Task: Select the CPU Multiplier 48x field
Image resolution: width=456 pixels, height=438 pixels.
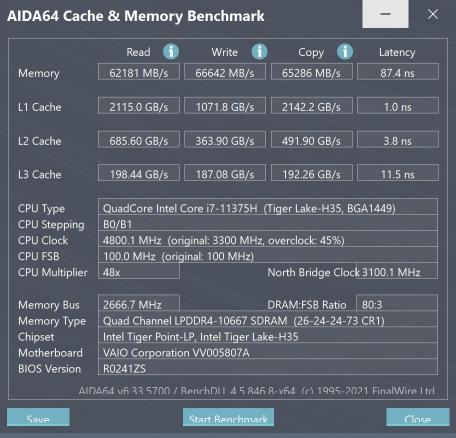Action: pyautogui.click(x=139, y=271)
